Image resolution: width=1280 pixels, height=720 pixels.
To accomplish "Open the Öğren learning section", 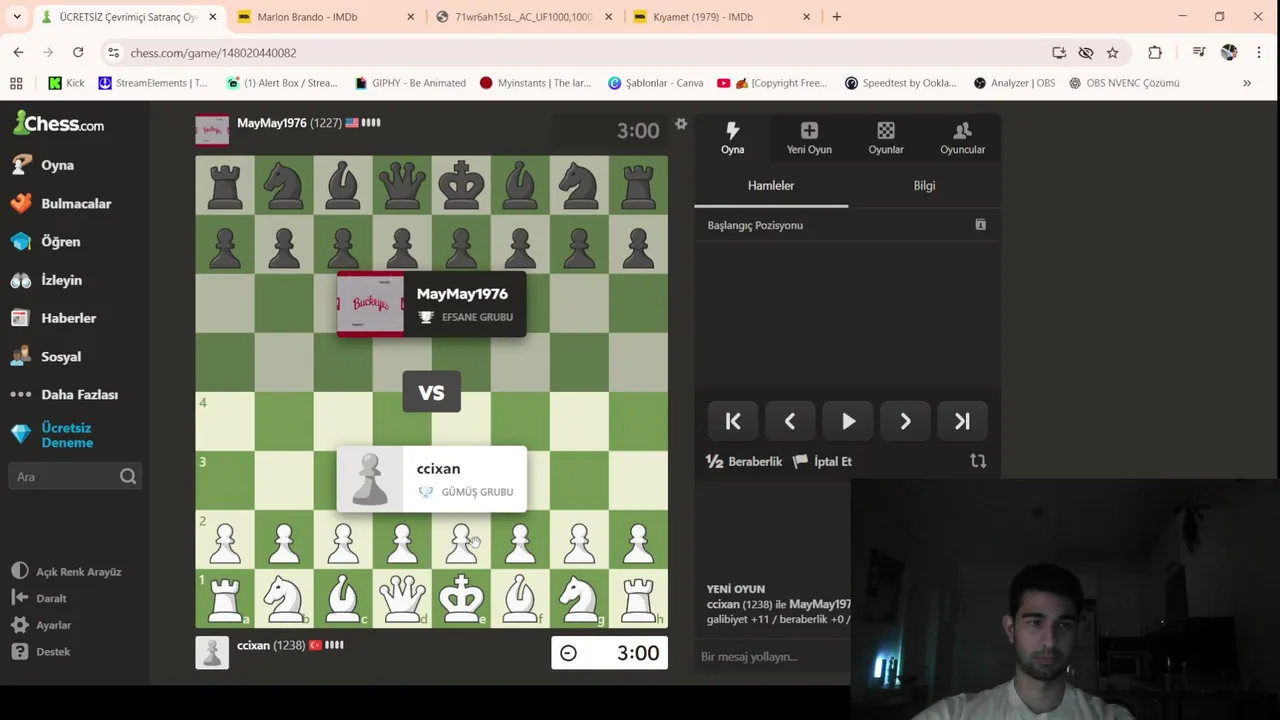I will point(60,241).
